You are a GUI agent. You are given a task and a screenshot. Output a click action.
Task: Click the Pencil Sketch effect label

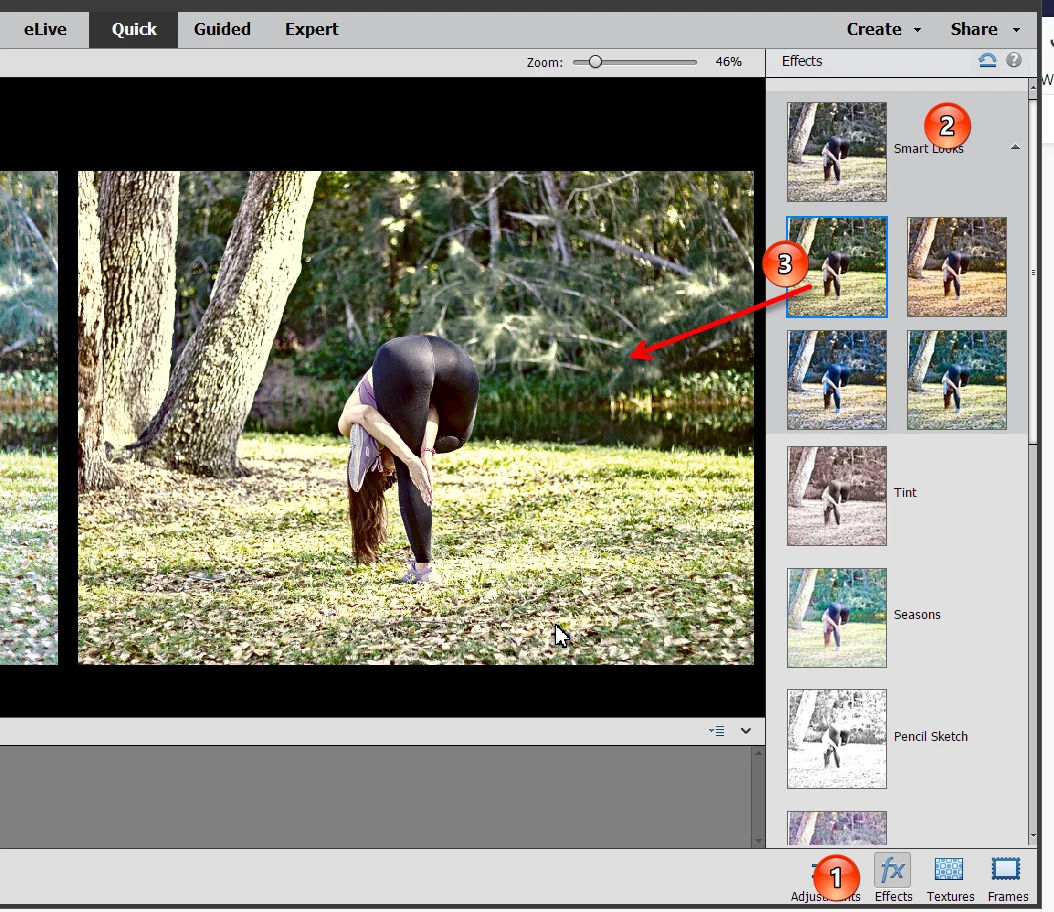(930, 737)
